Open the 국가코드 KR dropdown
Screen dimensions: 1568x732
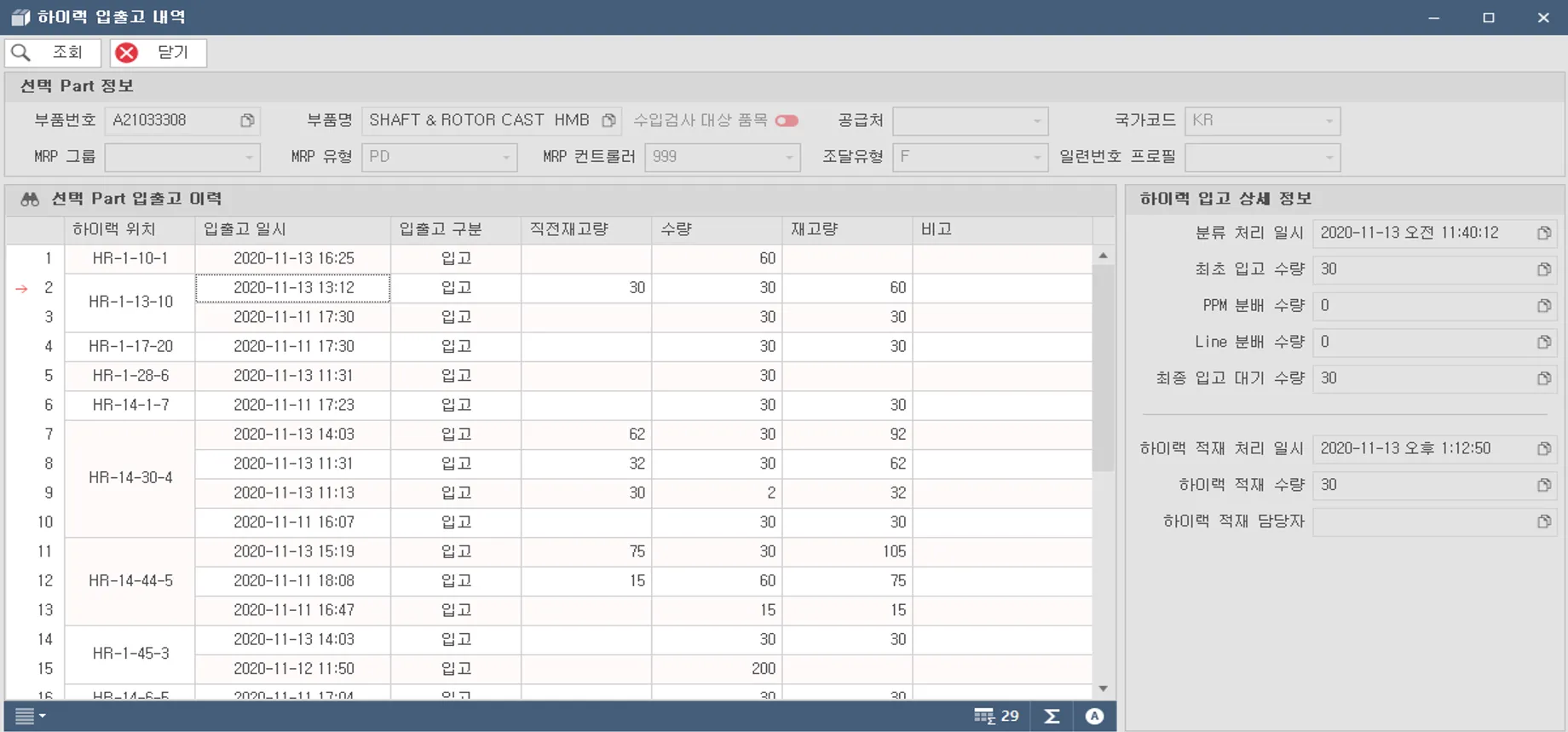point(1329,121)
